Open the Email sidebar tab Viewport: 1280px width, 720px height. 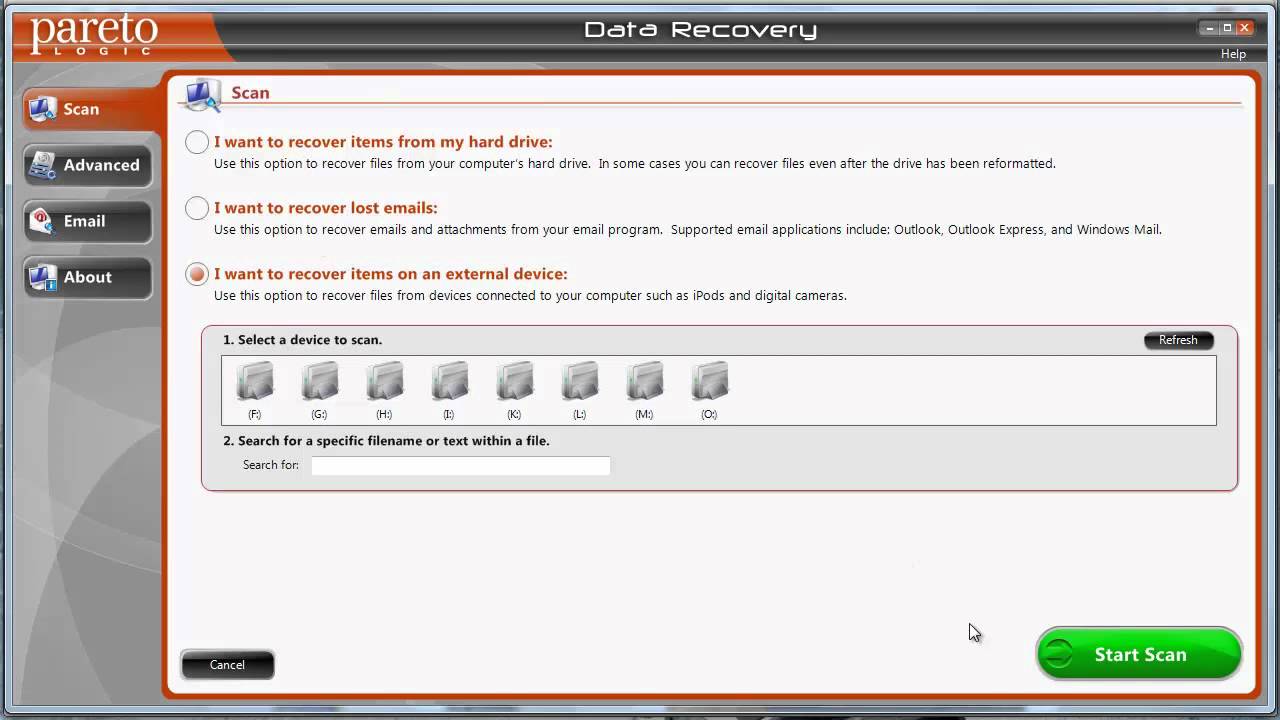point(88,221)
